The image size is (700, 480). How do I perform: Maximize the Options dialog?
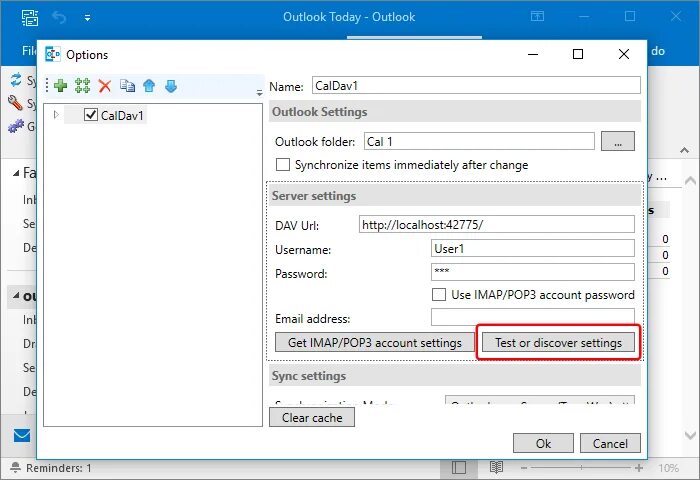(578, 54)
